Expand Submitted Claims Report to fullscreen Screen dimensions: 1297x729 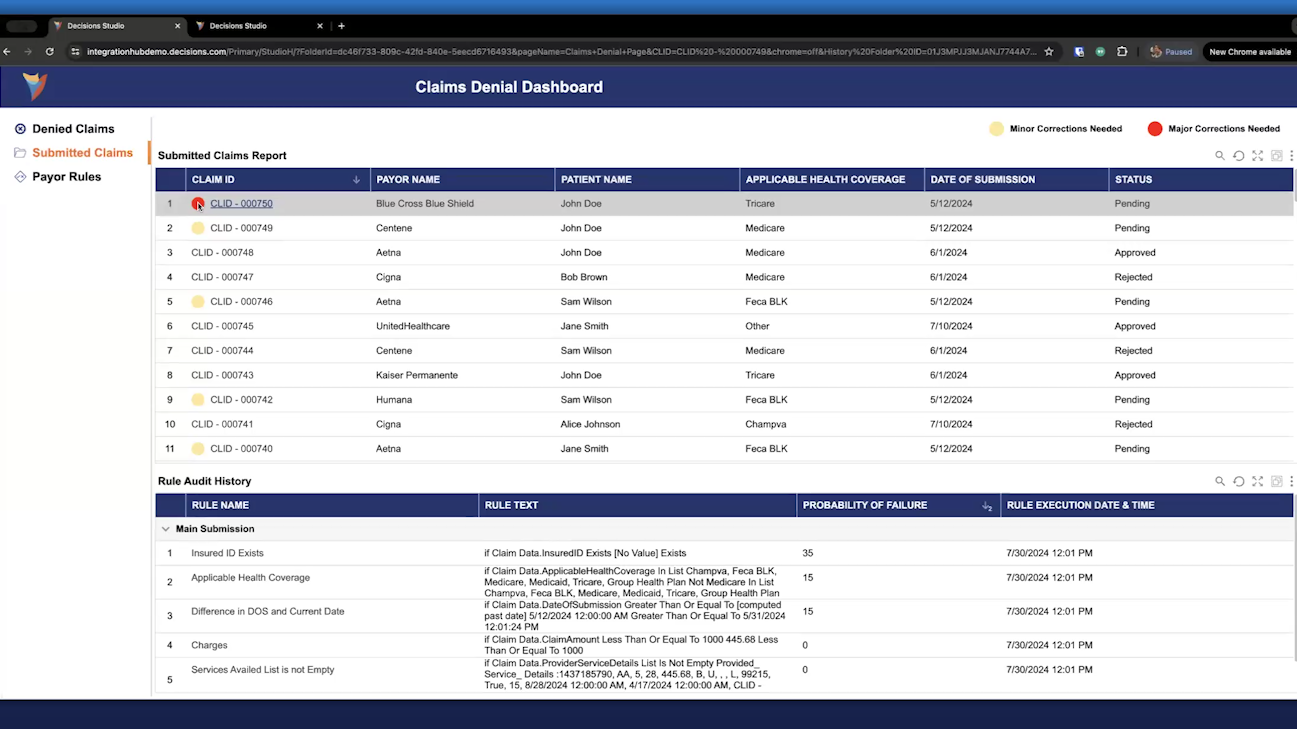click(1257, 155)
